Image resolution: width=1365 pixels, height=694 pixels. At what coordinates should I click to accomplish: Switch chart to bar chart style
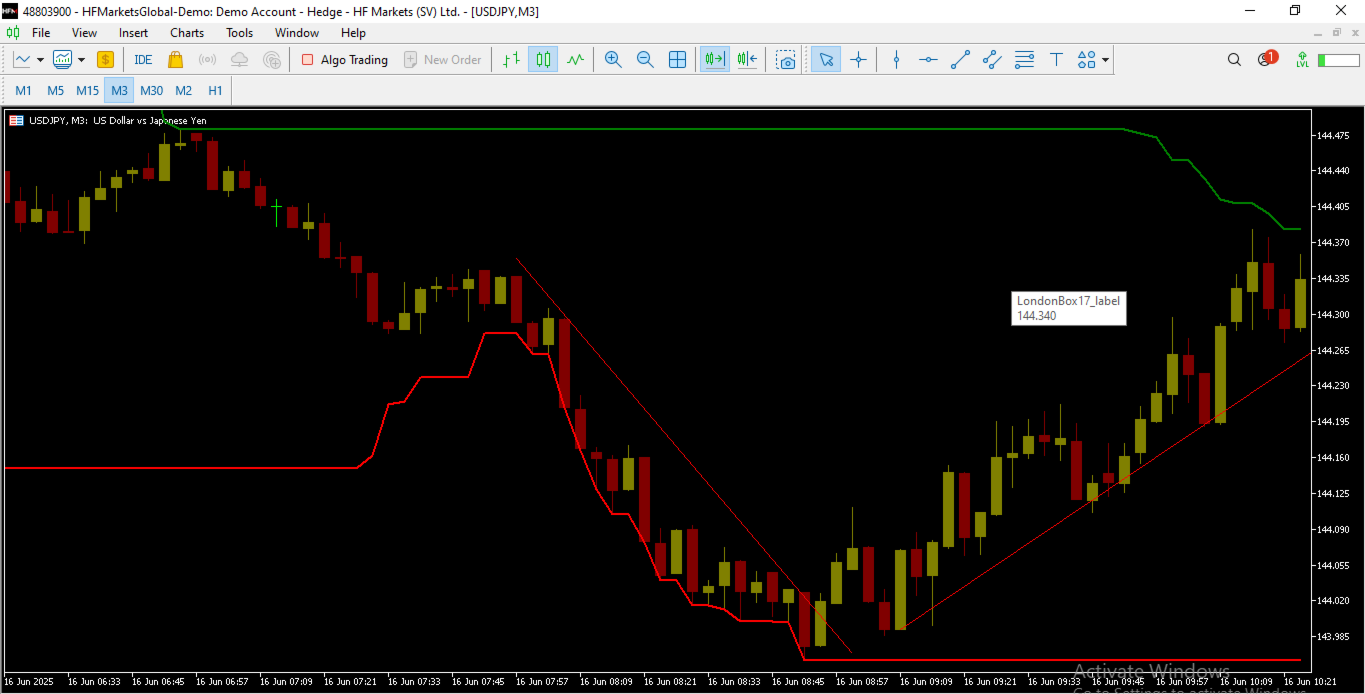click(511, 60)
